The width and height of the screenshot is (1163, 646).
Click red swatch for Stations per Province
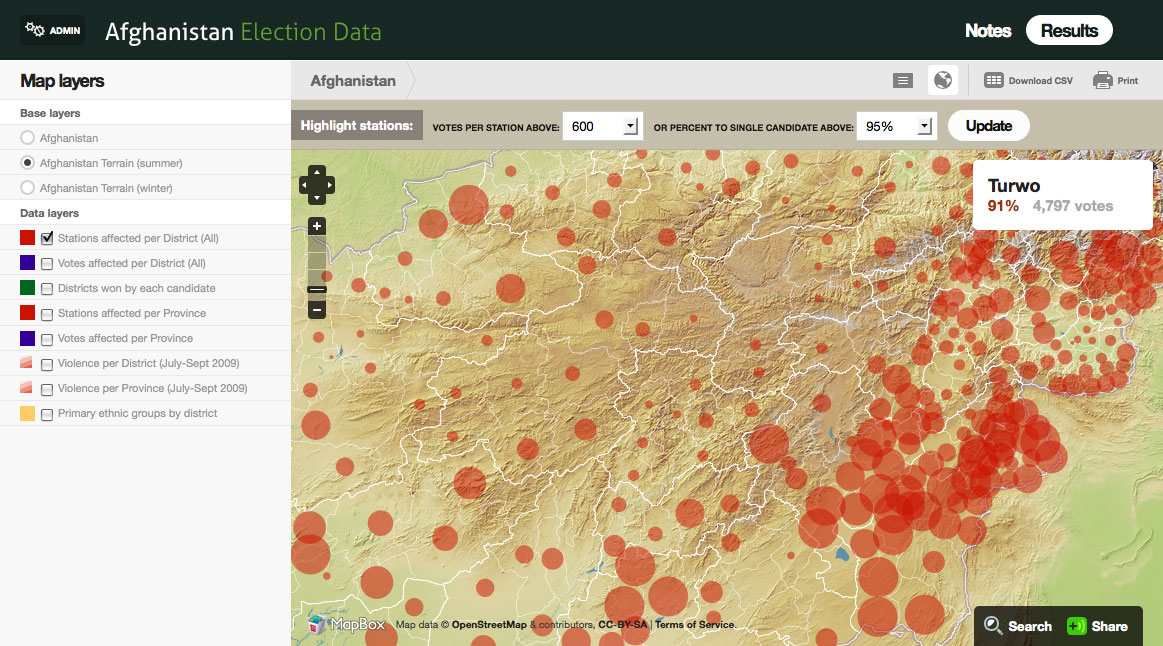coord(27,313)
